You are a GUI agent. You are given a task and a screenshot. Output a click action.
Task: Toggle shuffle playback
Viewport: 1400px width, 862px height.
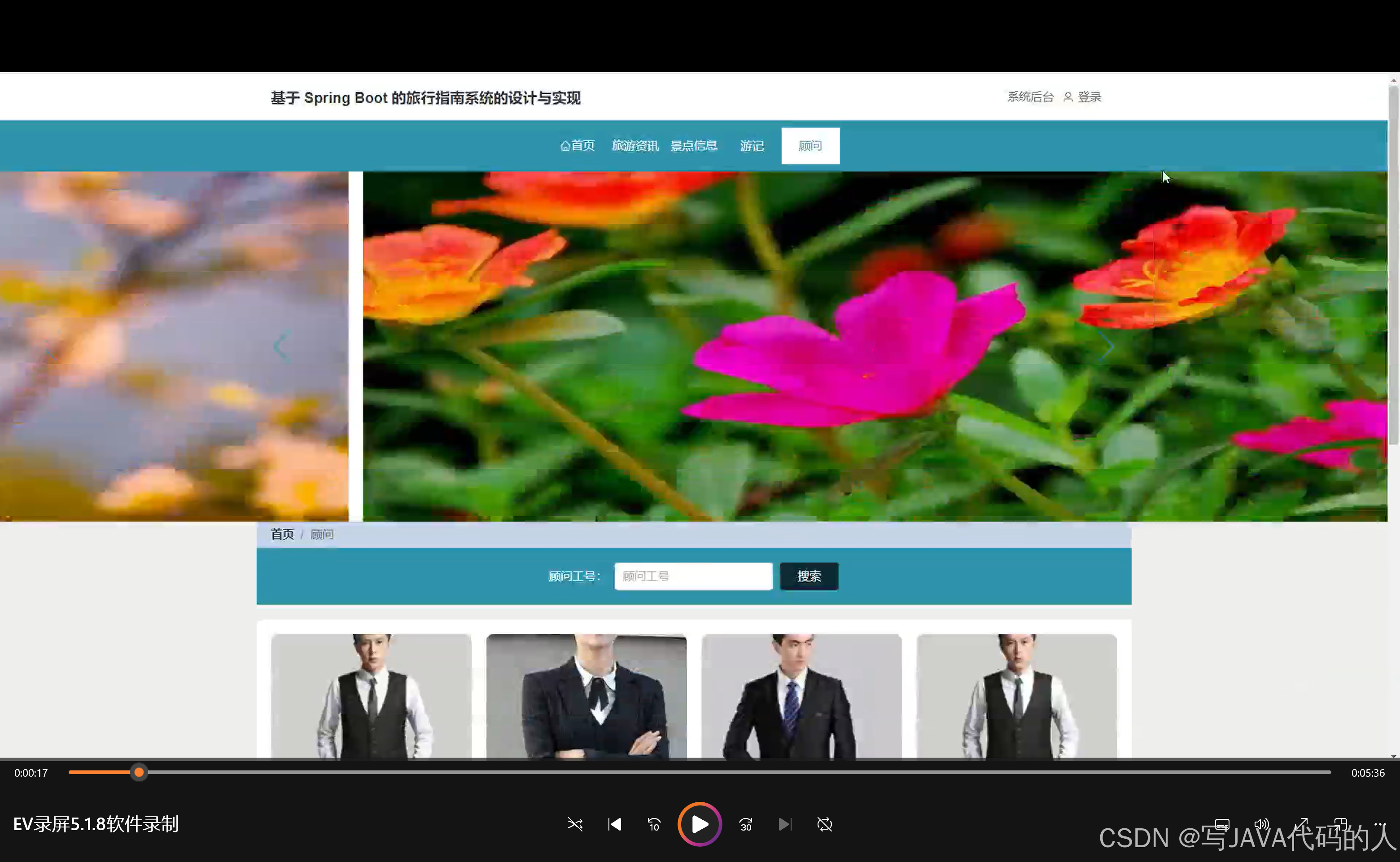(575, 824)
